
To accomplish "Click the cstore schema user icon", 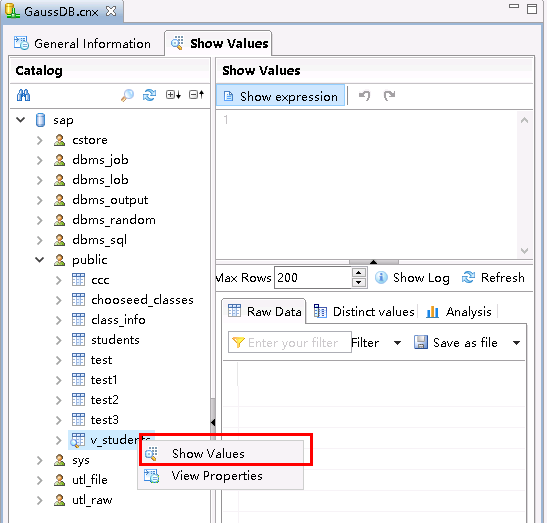I will click(59, 140).
